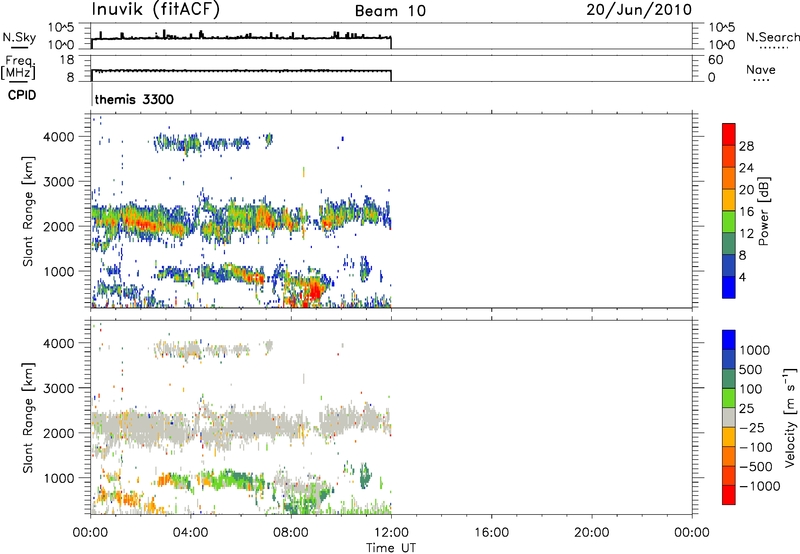Screen dimensions: 800x554
Task: Select the 'themis 3300' control program text
Action: 134,99
